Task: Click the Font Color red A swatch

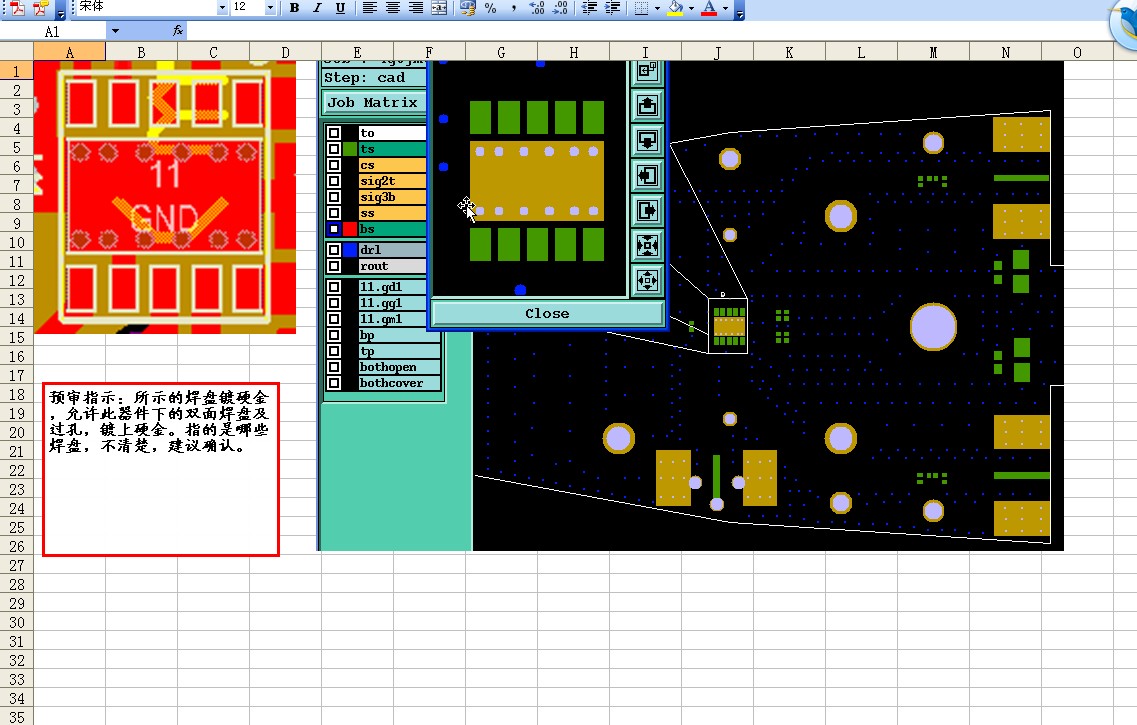Action: pos(709,8)
